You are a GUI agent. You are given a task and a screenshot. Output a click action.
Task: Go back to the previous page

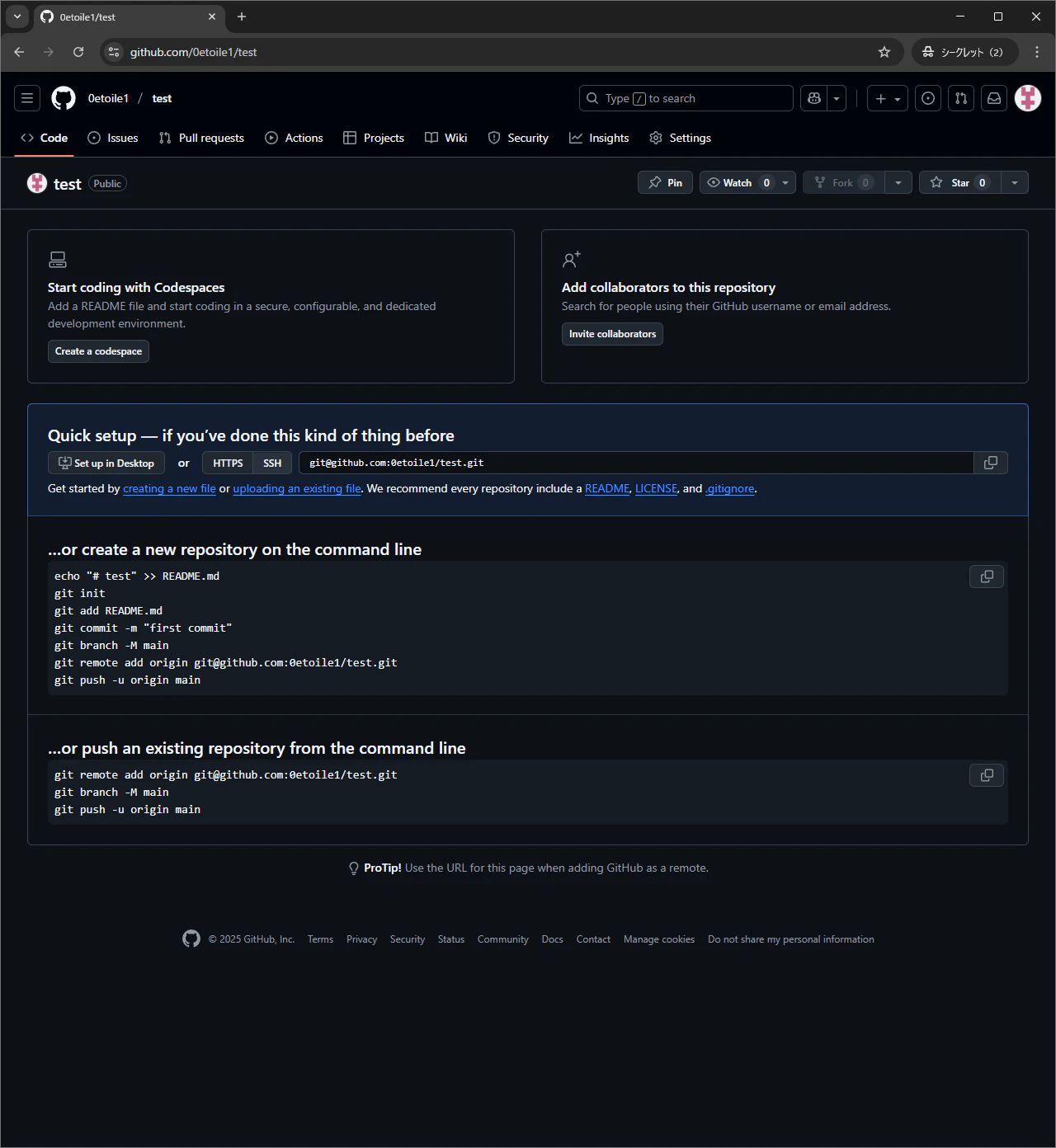[19, 52]
